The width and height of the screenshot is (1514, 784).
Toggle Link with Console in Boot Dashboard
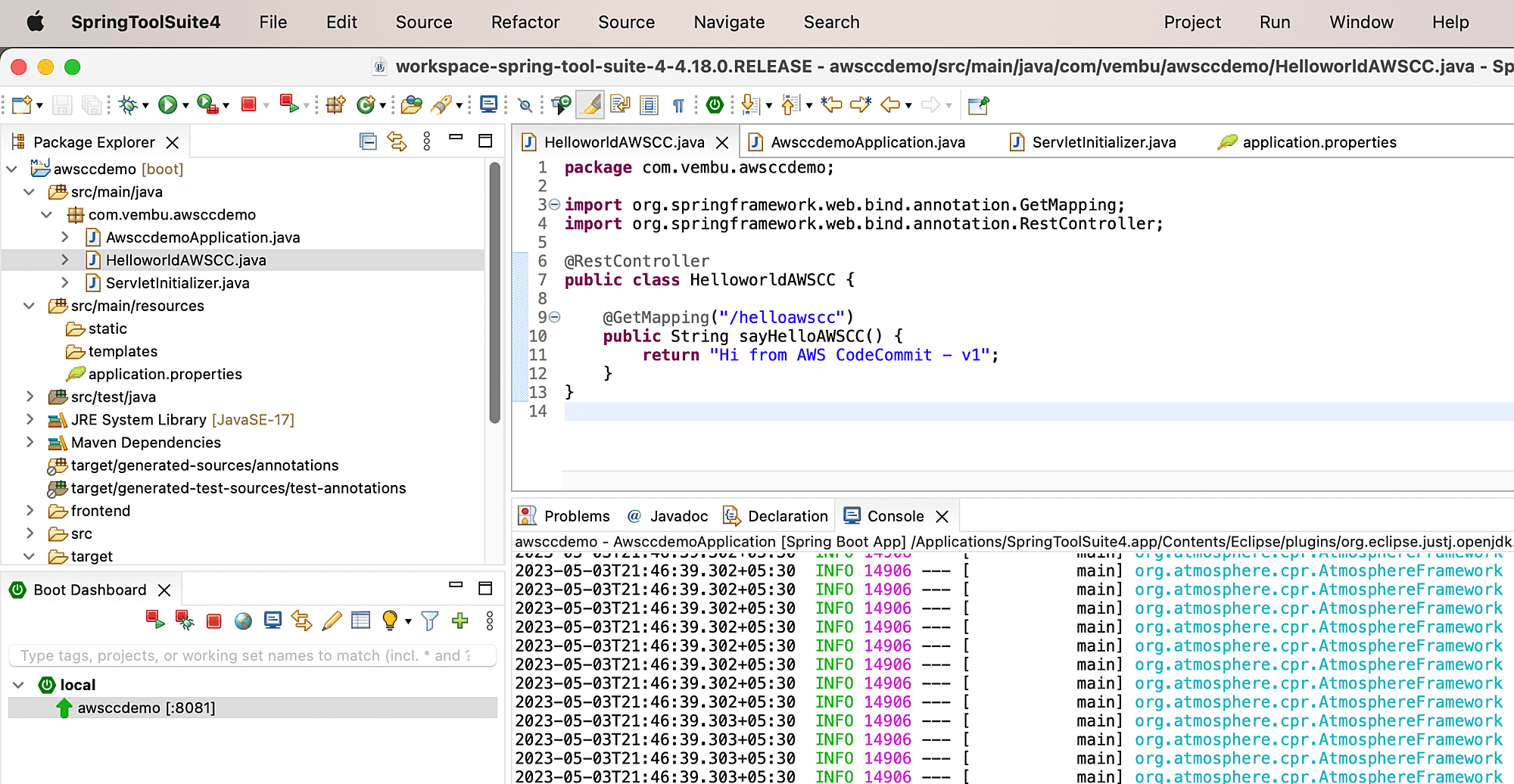tap(302, 621)
